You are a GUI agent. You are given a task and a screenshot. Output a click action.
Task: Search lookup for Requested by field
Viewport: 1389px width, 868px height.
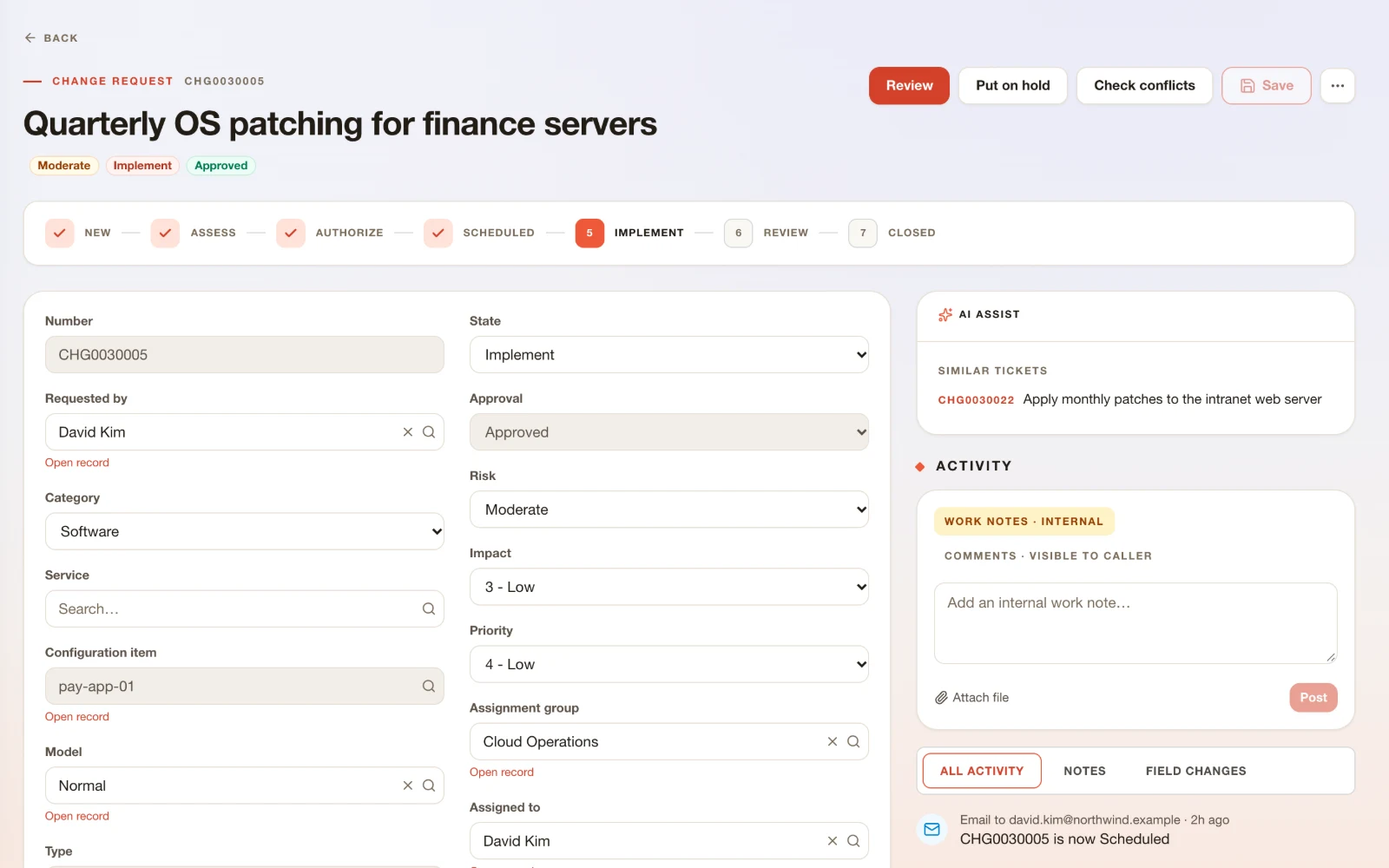click(429, 432)
